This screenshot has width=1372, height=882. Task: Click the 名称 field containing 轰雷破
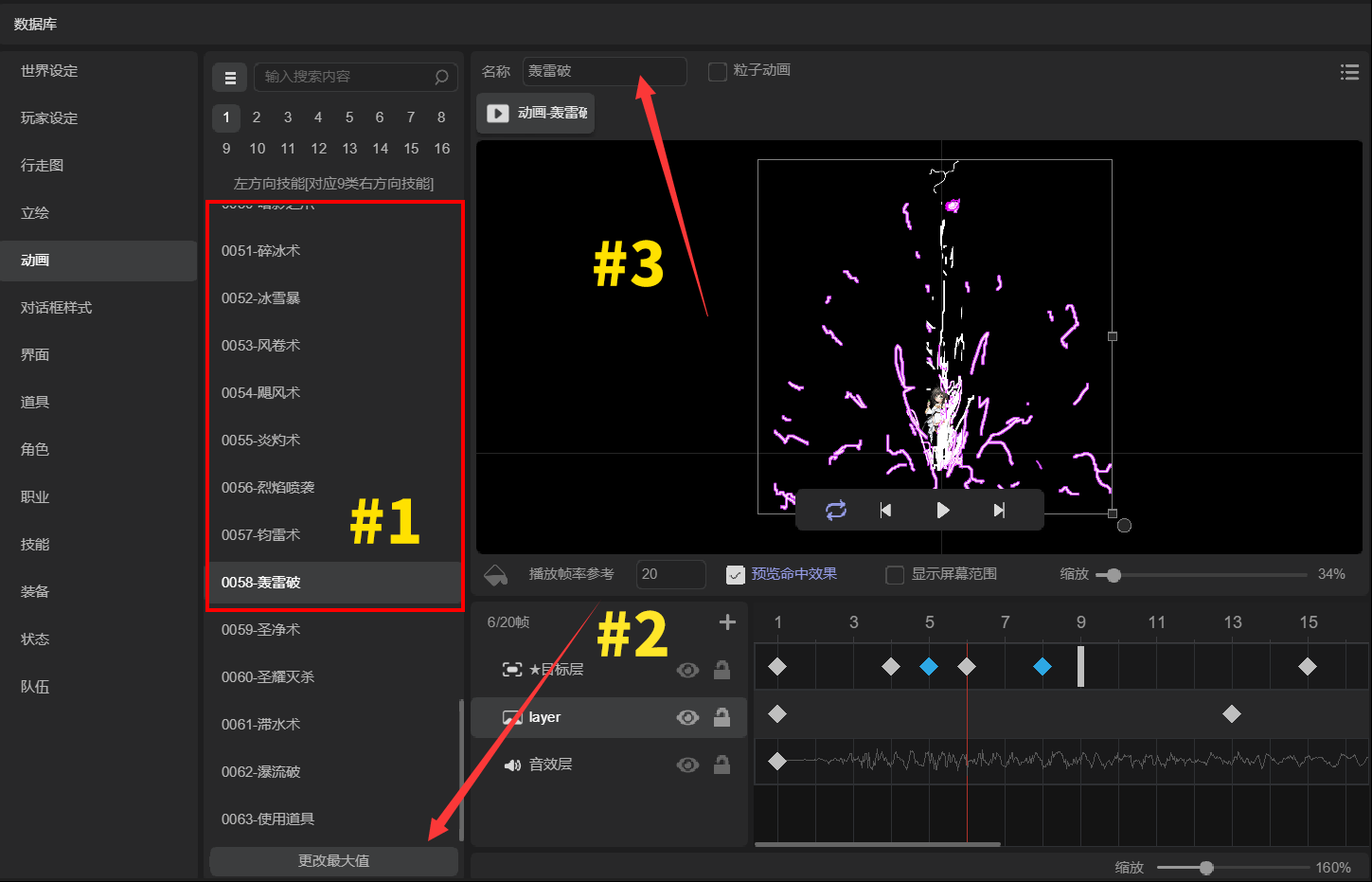pos(605,71)
